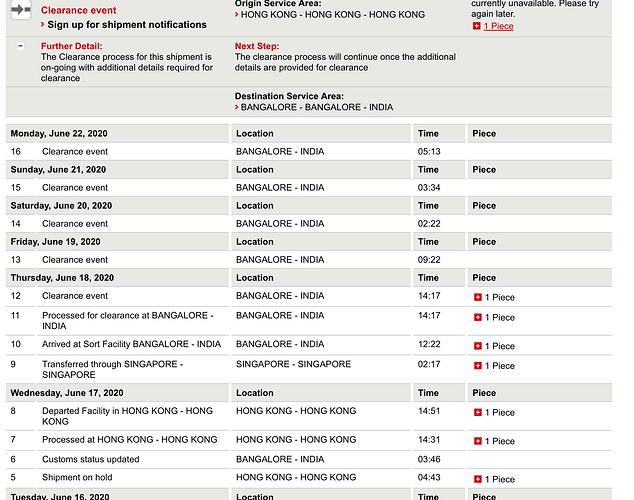Click Piece header in Monday, June 22 row

tap(484, 133)
